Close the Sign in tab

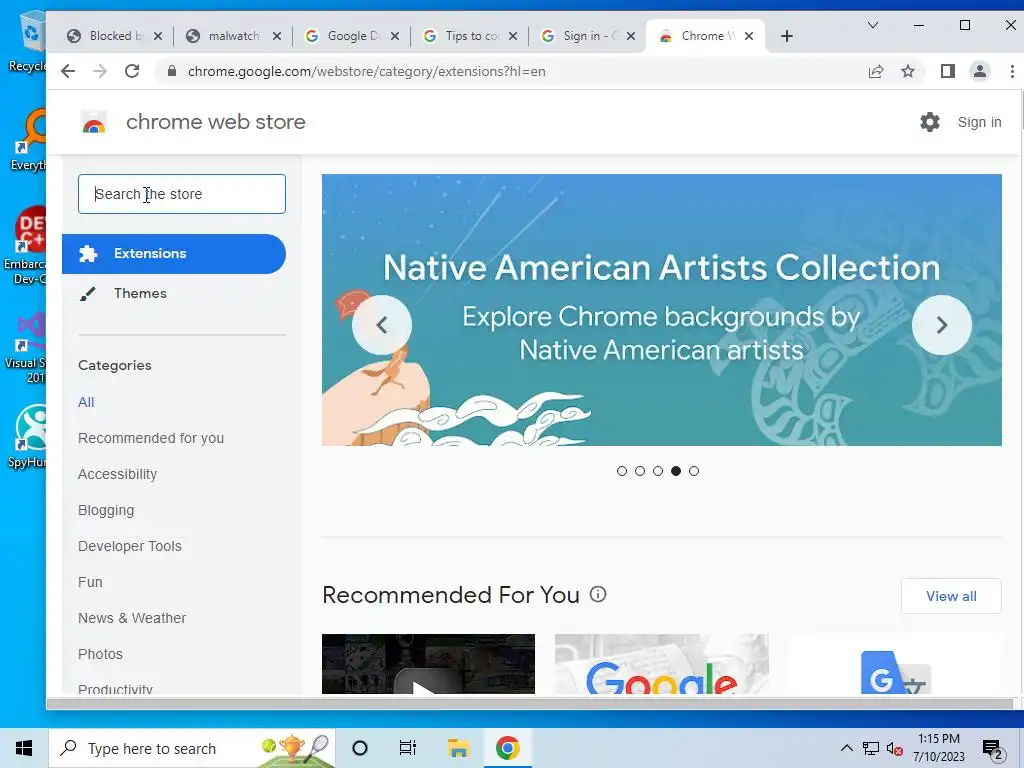[631, 36]
